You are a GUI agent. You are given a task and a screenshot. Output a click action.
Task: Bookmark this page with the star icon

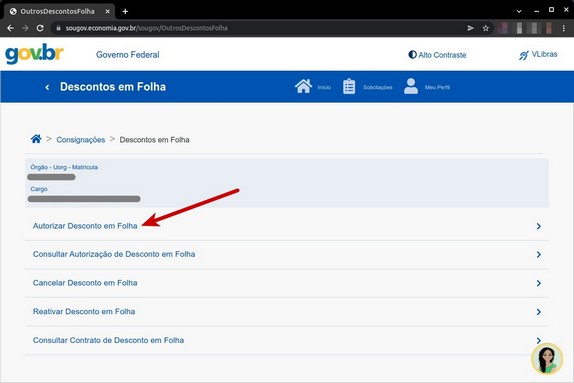(x=485, y=28)
